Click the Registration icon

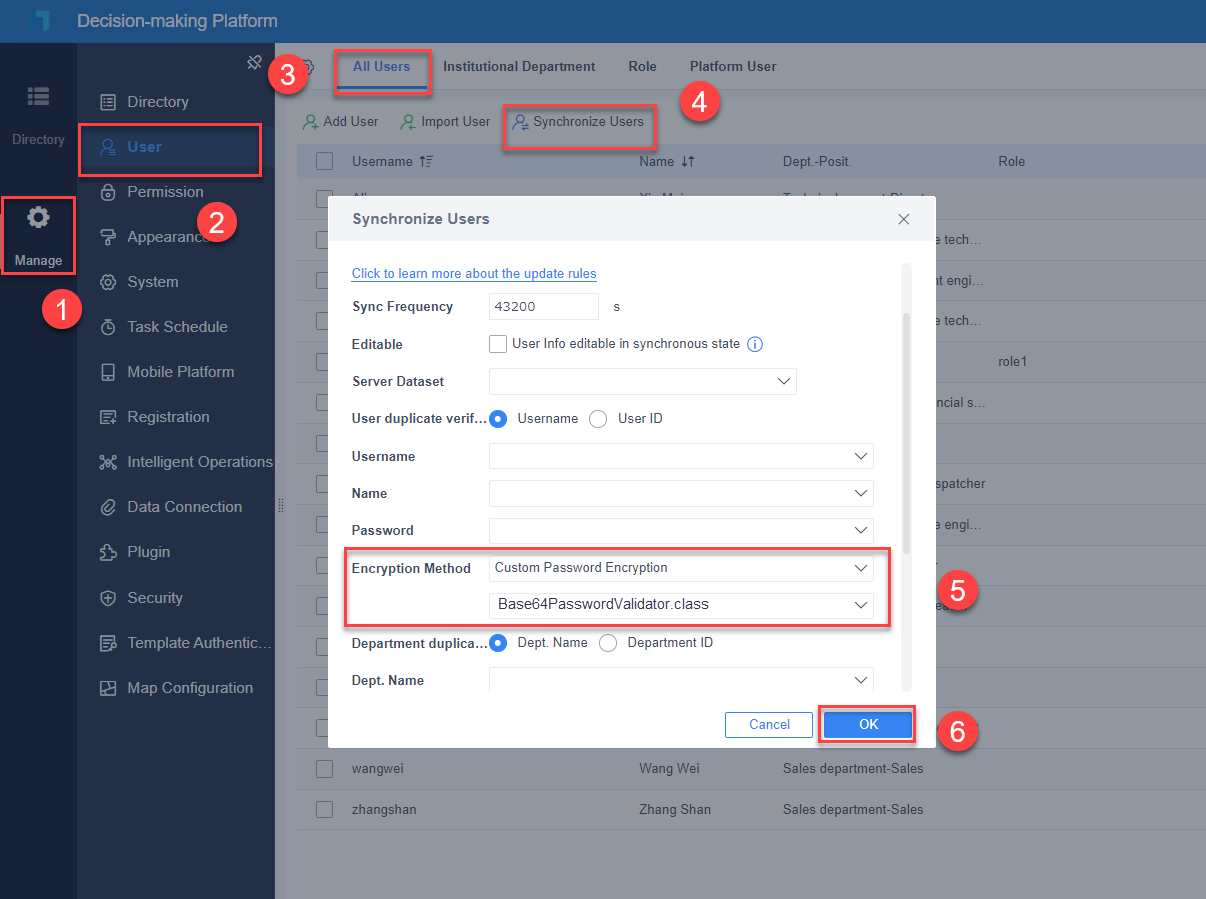point(108,417)
